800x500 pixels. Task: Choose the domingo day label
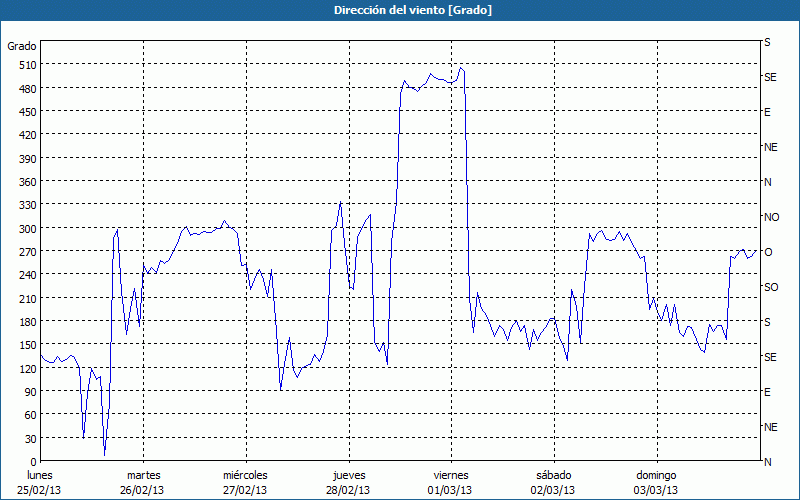click(x=656, y=475)
